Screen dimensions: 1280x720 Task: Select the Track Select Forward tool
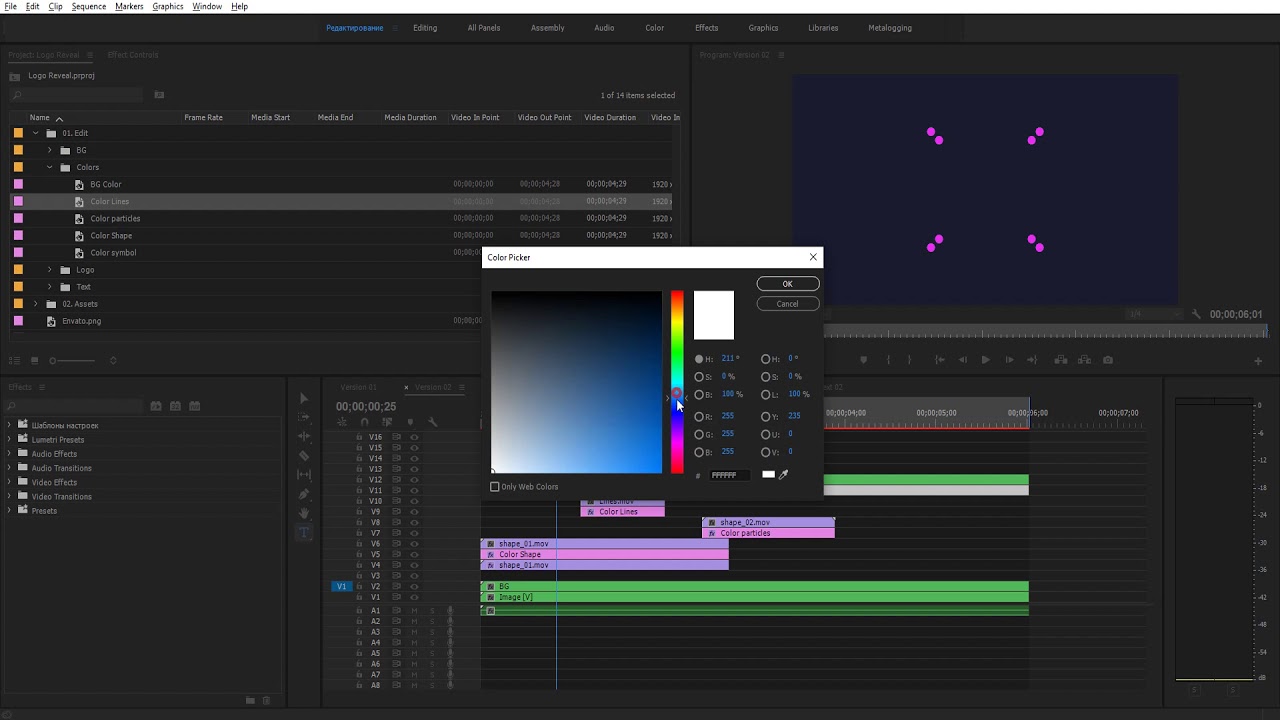tap(304, 417)
